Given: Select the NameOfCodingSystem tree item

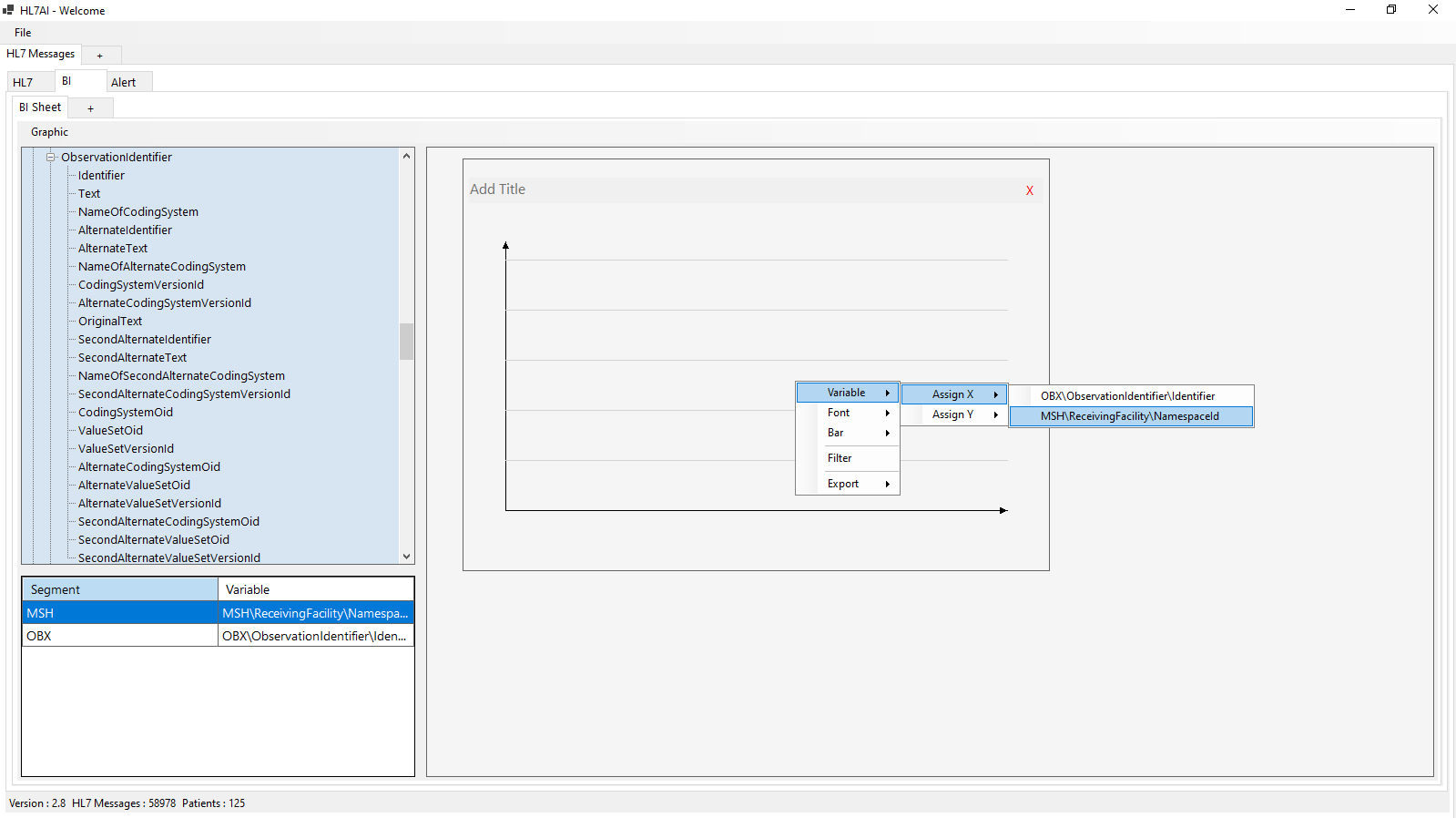Looking at the screenshot, I should [137, 211].
